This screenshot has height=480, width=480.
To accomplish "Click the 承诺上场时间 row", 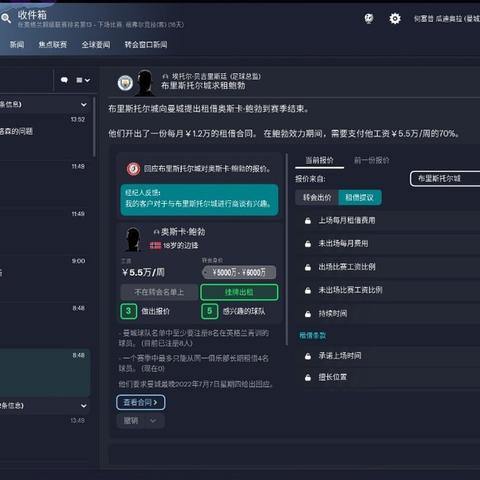I will pos(388,356).
